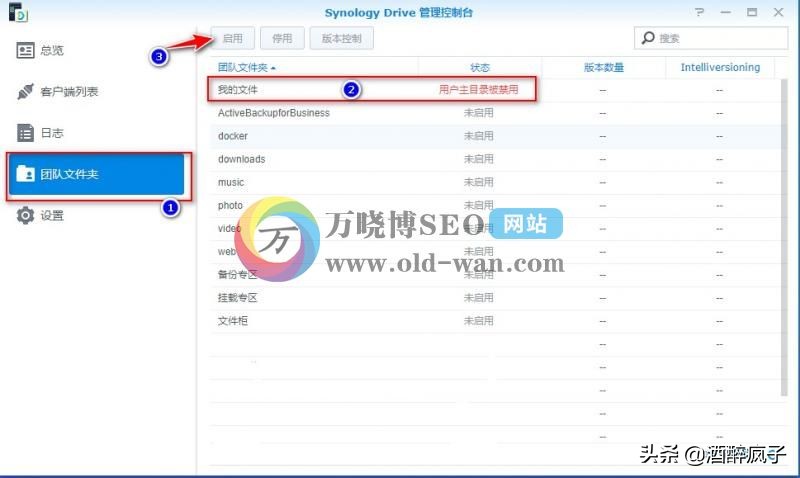800x478 pixels.
Task: Open the 设置 gear icon
Action: click(25, 215)
